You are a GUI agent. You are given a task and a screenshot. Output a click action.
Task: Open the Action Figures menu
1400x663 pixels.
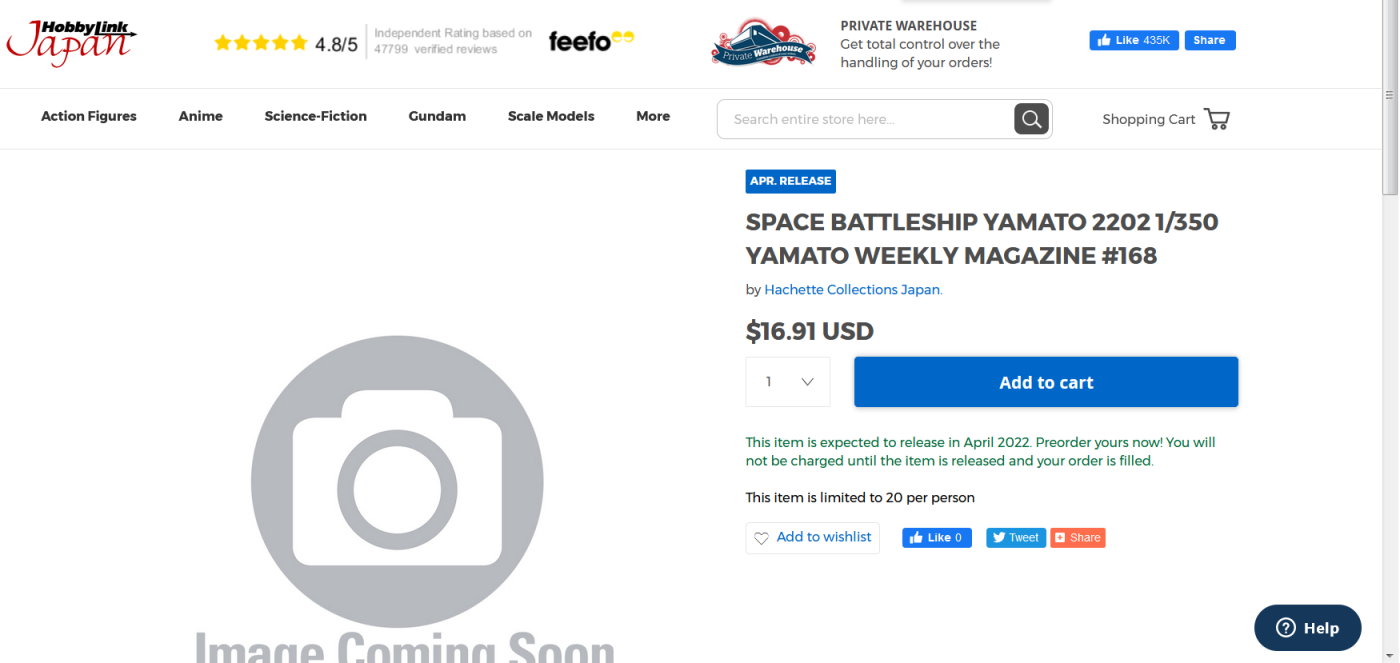pyautogui.click(x=89, y=116)
